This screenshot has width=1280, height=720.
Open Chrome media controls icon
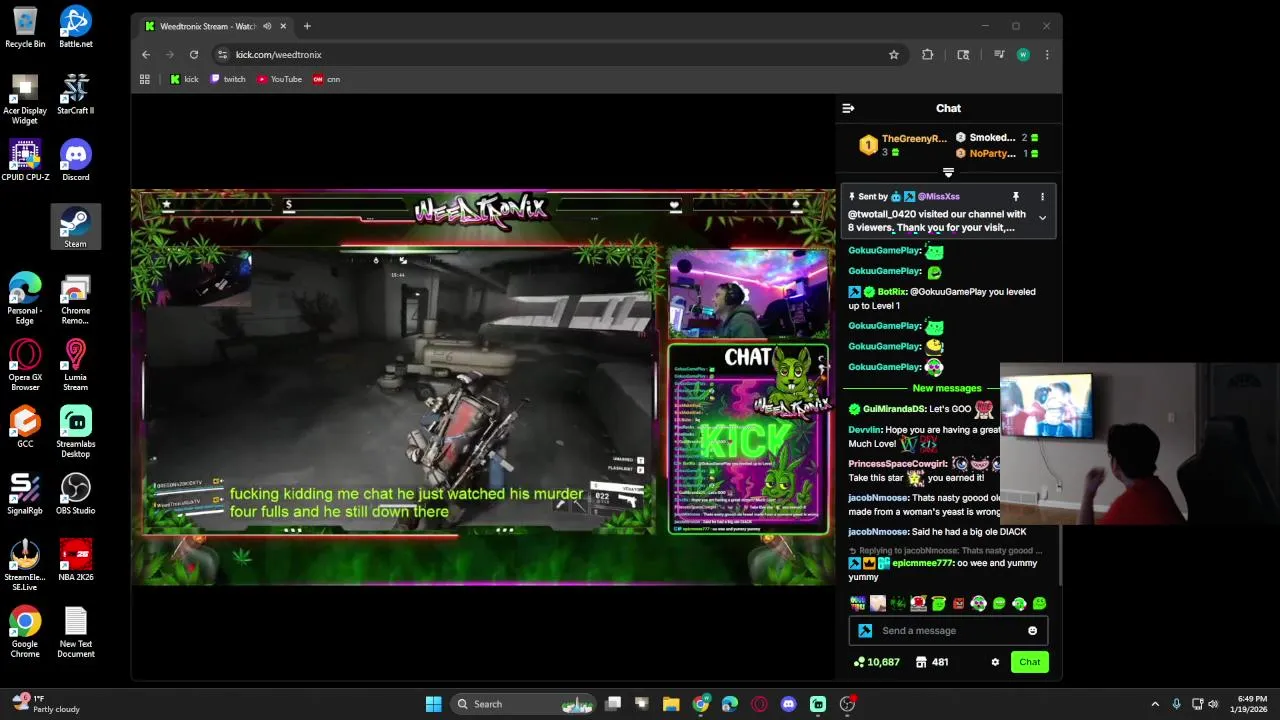point(998,55)
